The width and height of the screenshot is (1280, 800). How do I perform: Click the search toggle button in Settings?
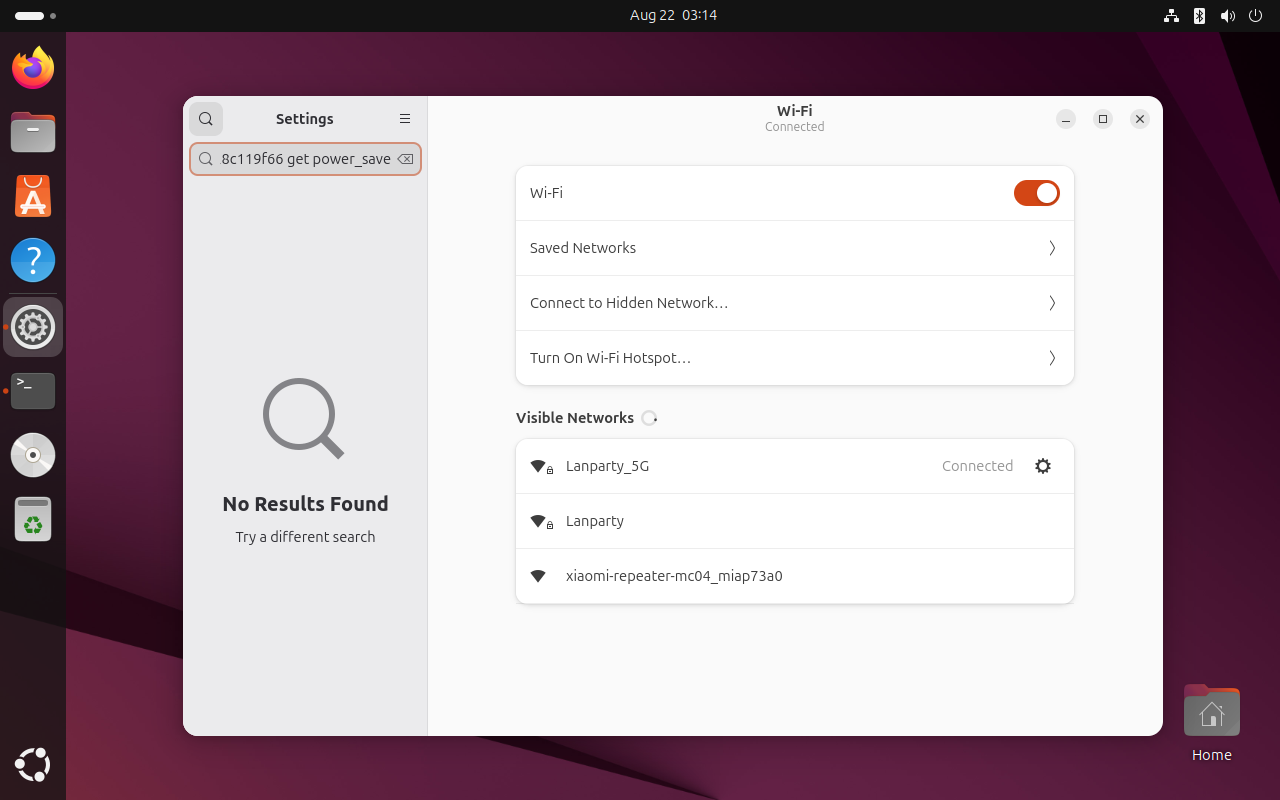coord(205,119)
